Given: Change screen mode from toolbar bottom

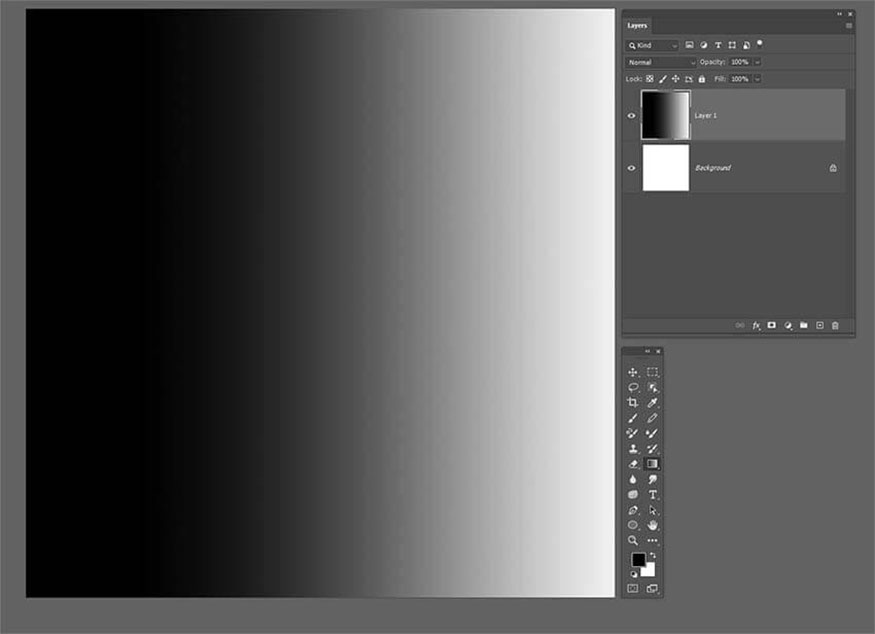Looking at the screenshot, I should click(x=652, y=588).
